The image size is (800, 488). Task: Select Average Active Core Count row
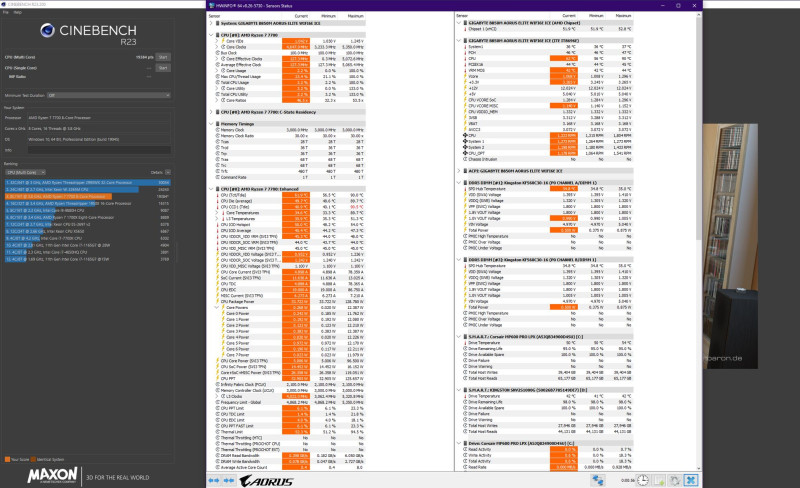pos(288,467)
